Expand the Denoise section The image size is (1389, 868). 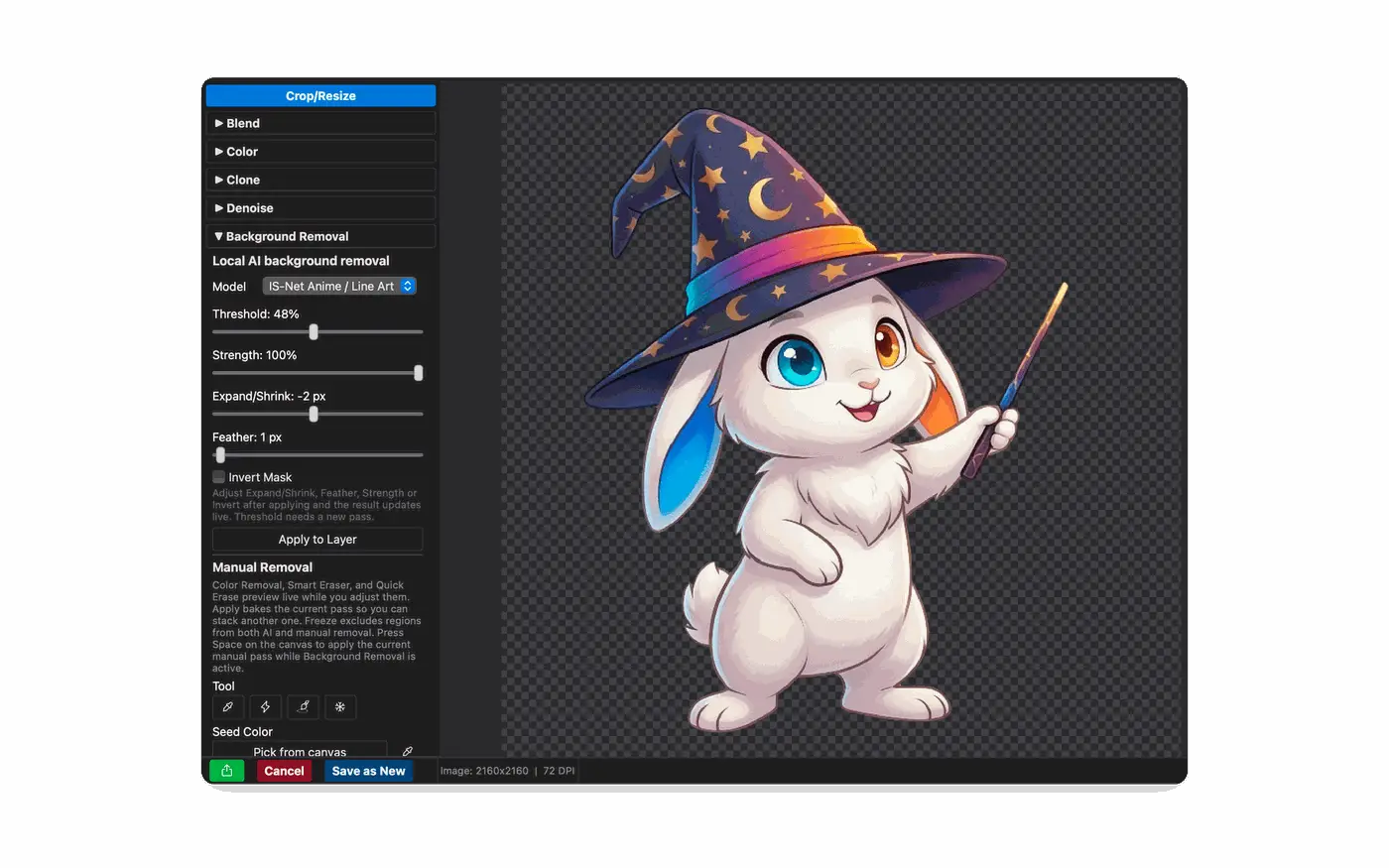click(320, 208)
